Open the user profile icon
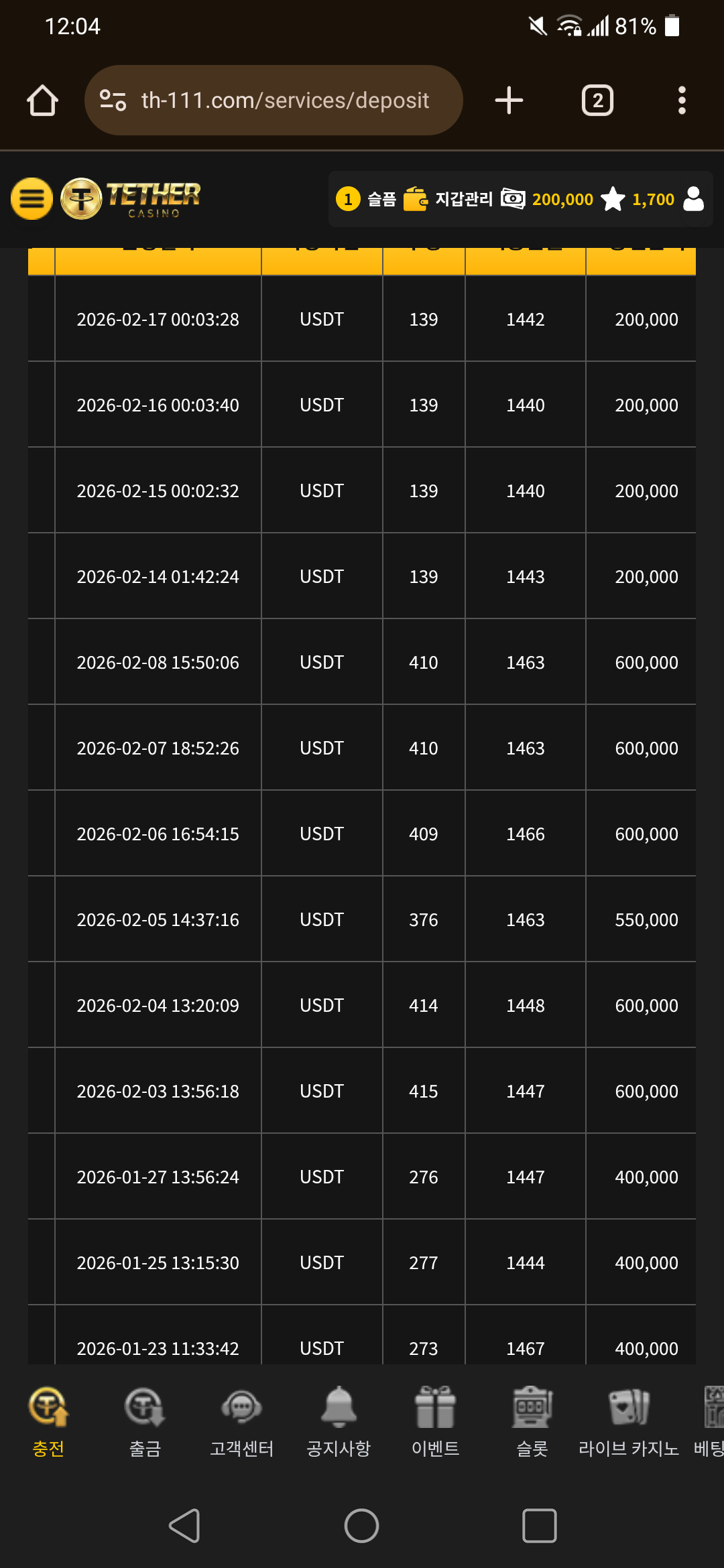This screenshot has width=724, height=1568. tap(693, 199)
